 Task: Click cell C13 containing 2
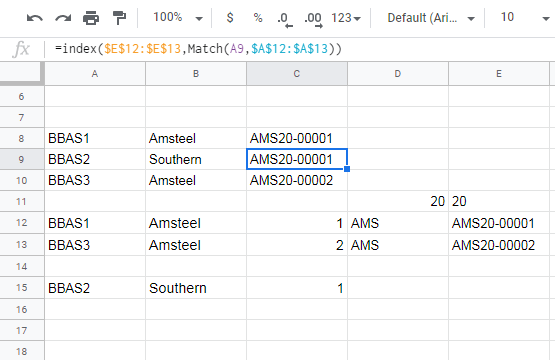[x=297, y=245]
